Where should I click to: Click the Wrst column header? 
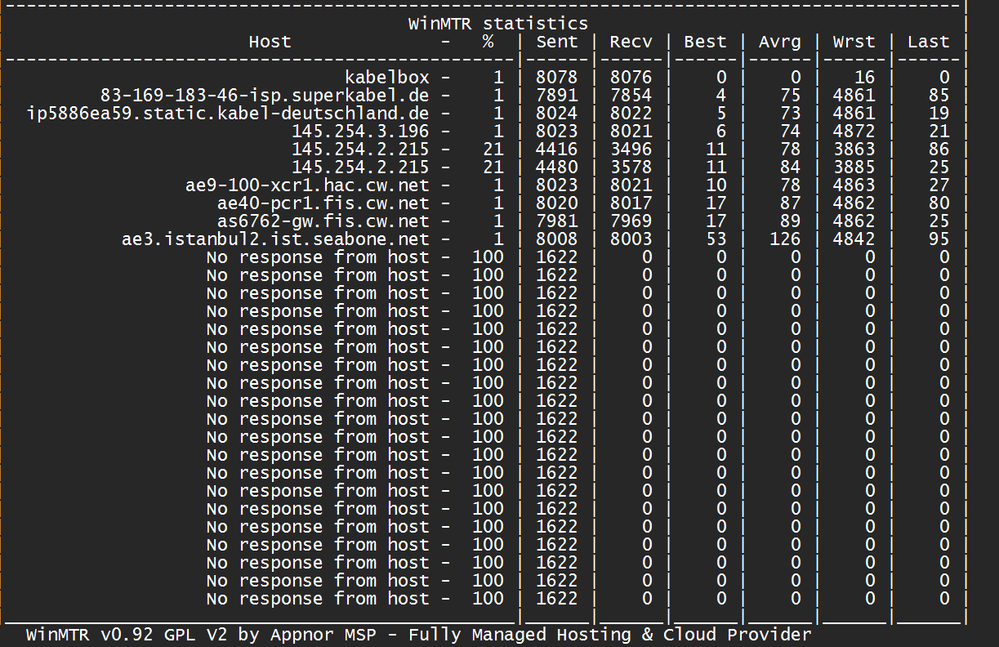pyautogui.click(x=854, y=42)
